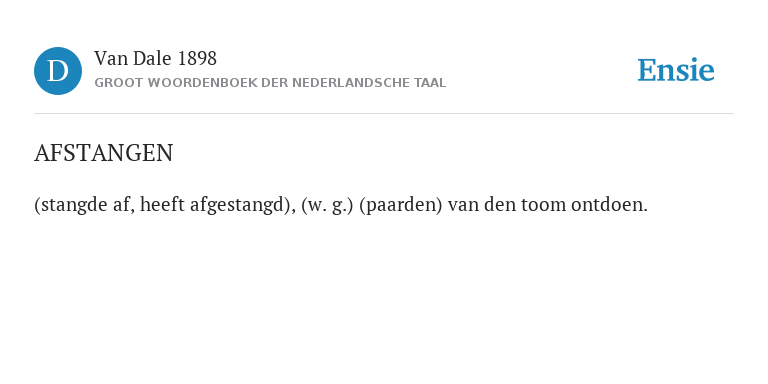Click the word 'TAAL' in subtitle
The height and width of the screenshot is (384, 768).
pyautogui.click(x=430, y=83)
